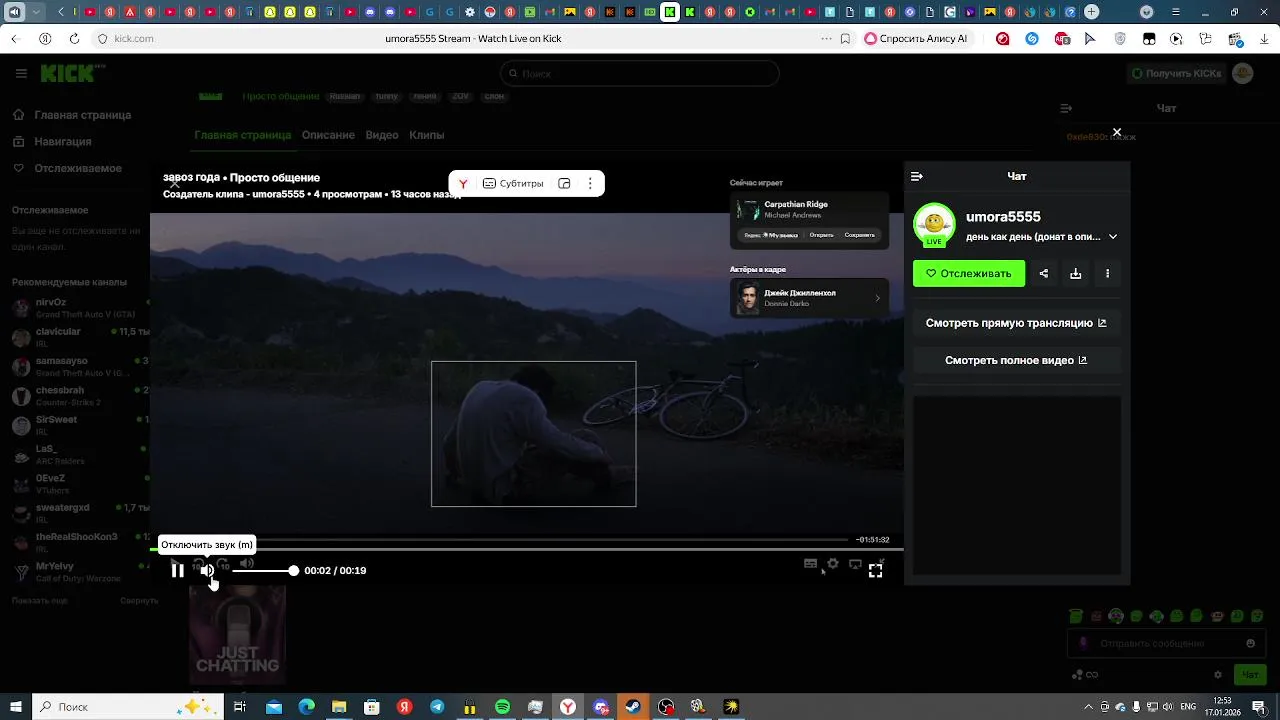Screen dimensions: 1280x720
Task: Open Навигация in the sidebar
Action: pos(52,142)
